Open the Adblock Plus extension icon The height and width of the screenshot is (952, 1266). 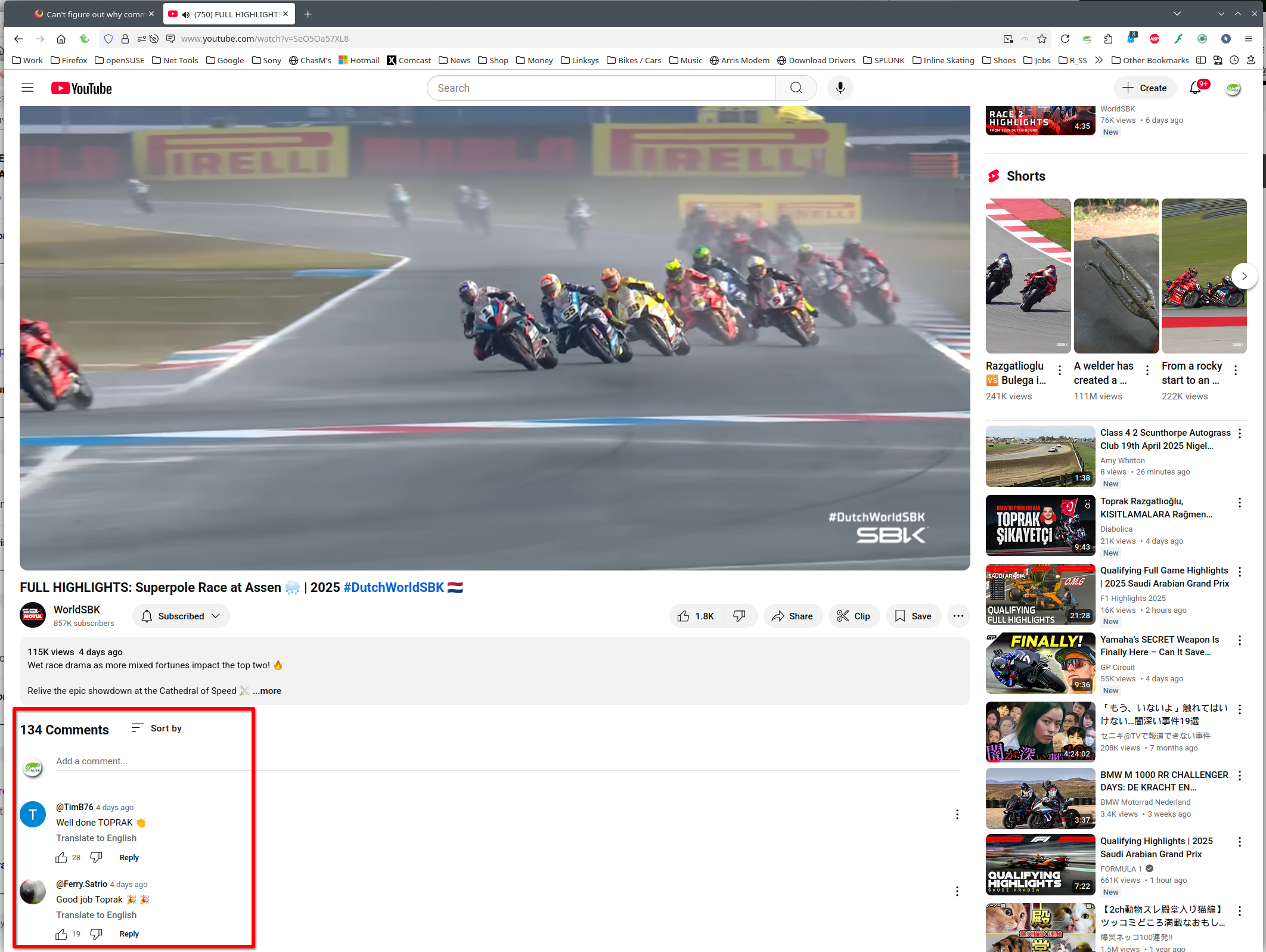pos(1155,39)
